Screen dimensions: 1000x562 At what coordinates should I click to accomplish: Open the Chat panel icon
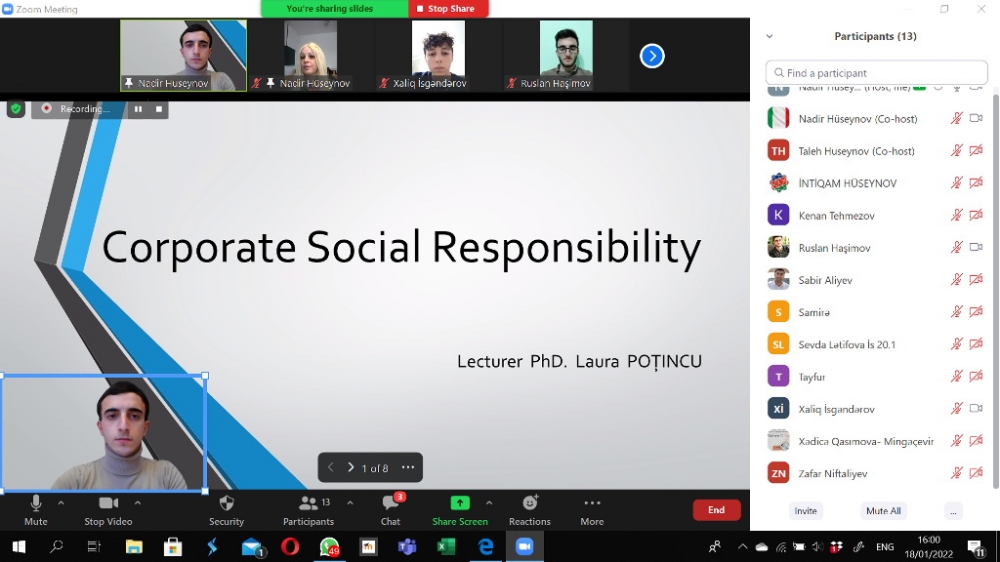point(390,504)
